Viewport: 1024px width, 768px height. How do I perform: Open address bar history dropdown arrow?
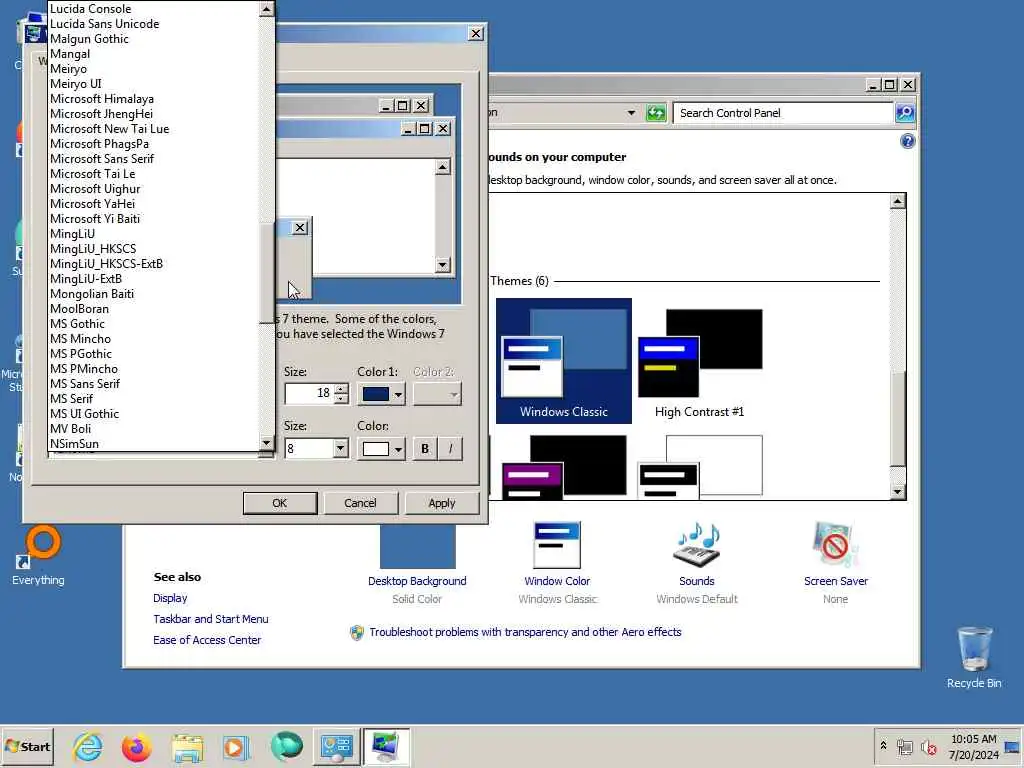tap(631, 113)
